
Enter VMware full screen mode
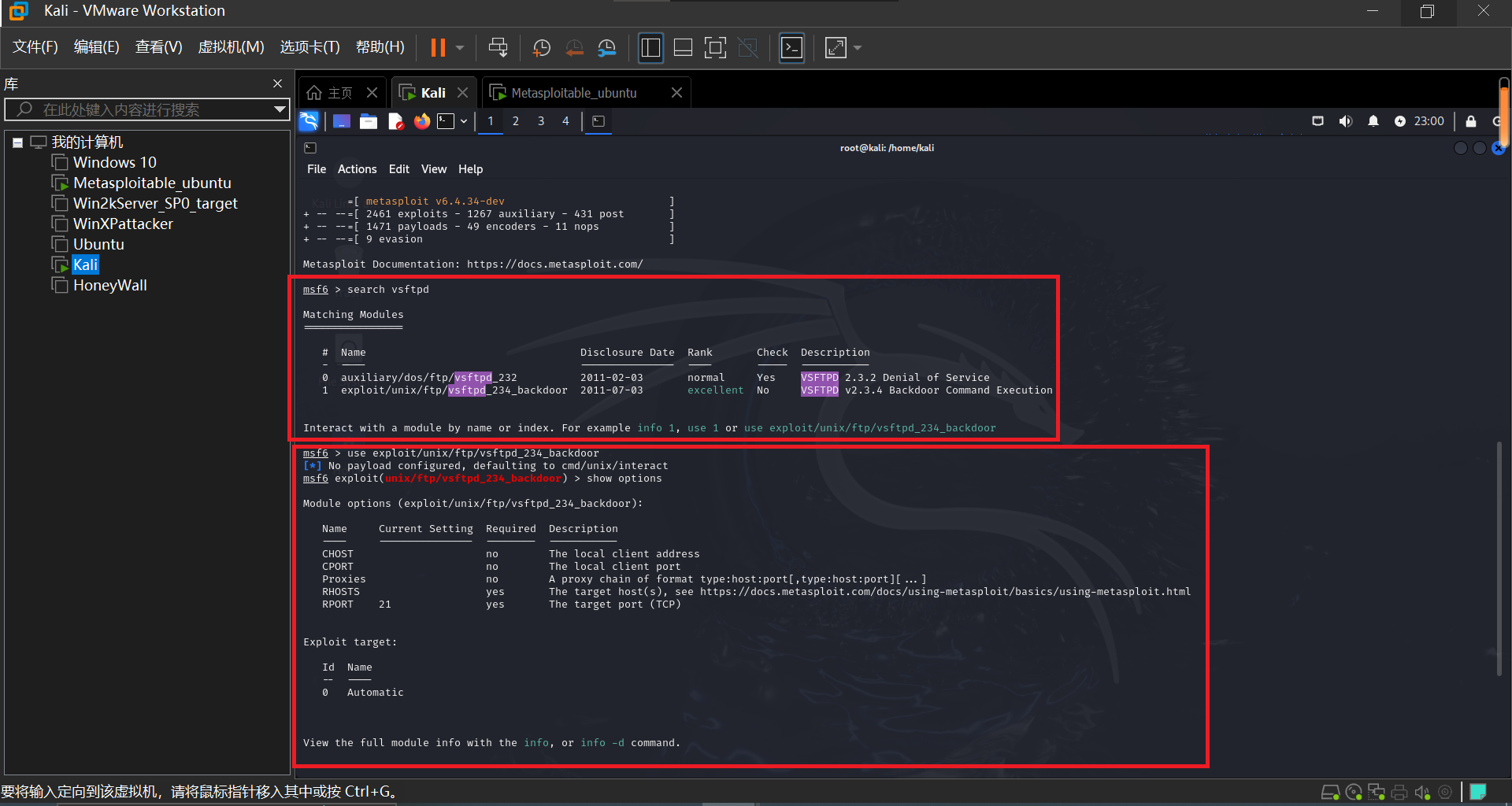click(715, 48)
